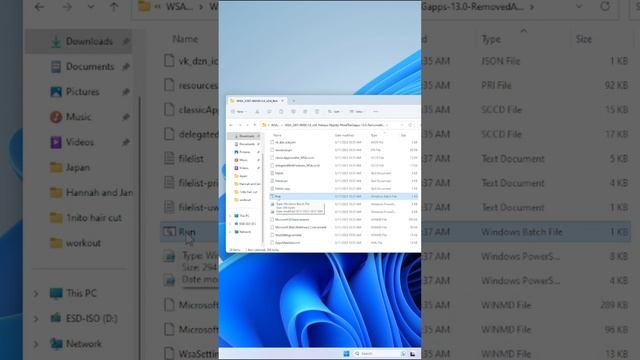This screenshot has height=360, width=640.
Task: Open the rightmost taskbar app icon
Action: pyautogui.click(x=413, y=353)
